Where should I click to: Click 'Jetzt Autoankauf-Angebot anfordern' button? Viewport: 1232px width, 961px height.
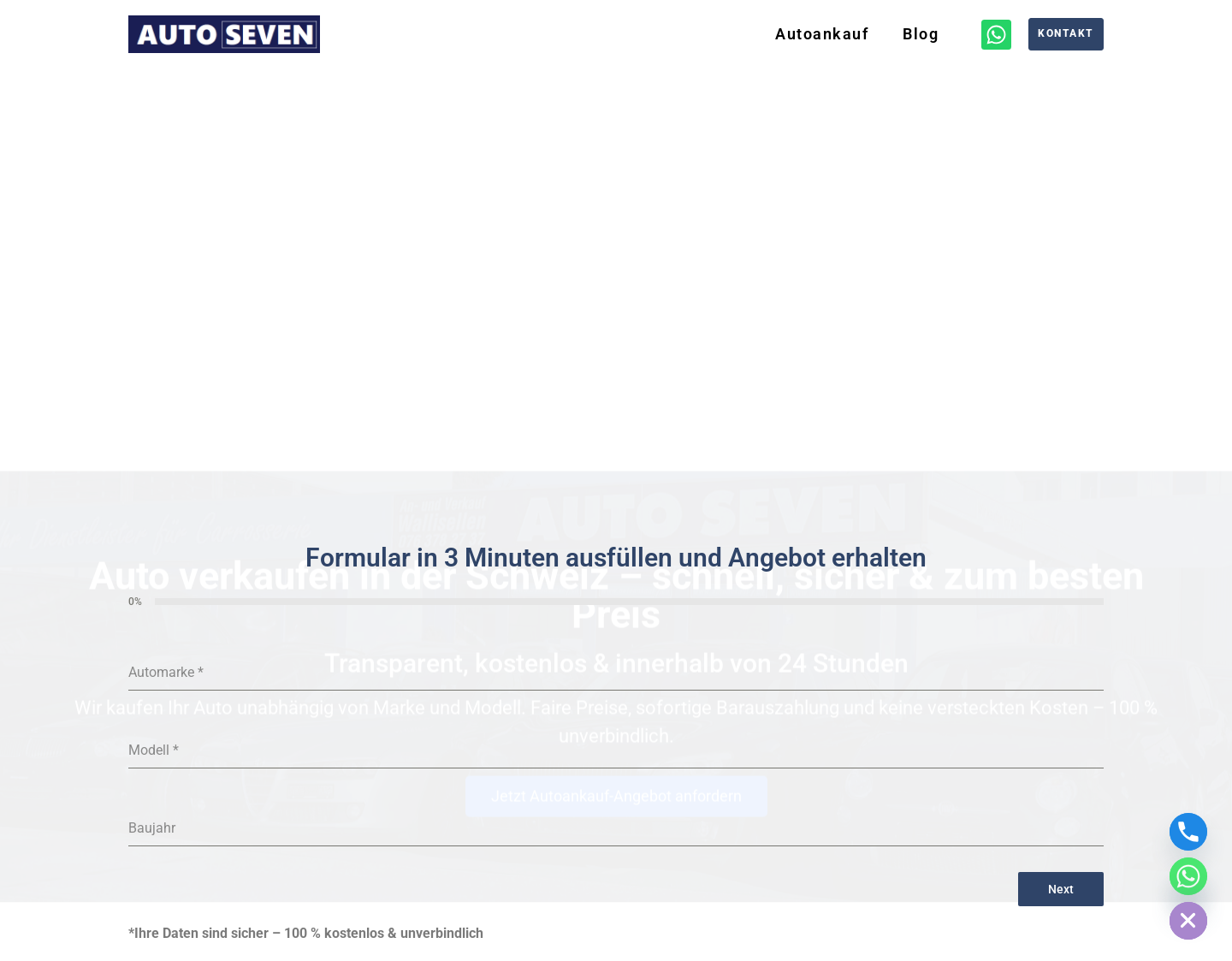[x=616, y=796]
